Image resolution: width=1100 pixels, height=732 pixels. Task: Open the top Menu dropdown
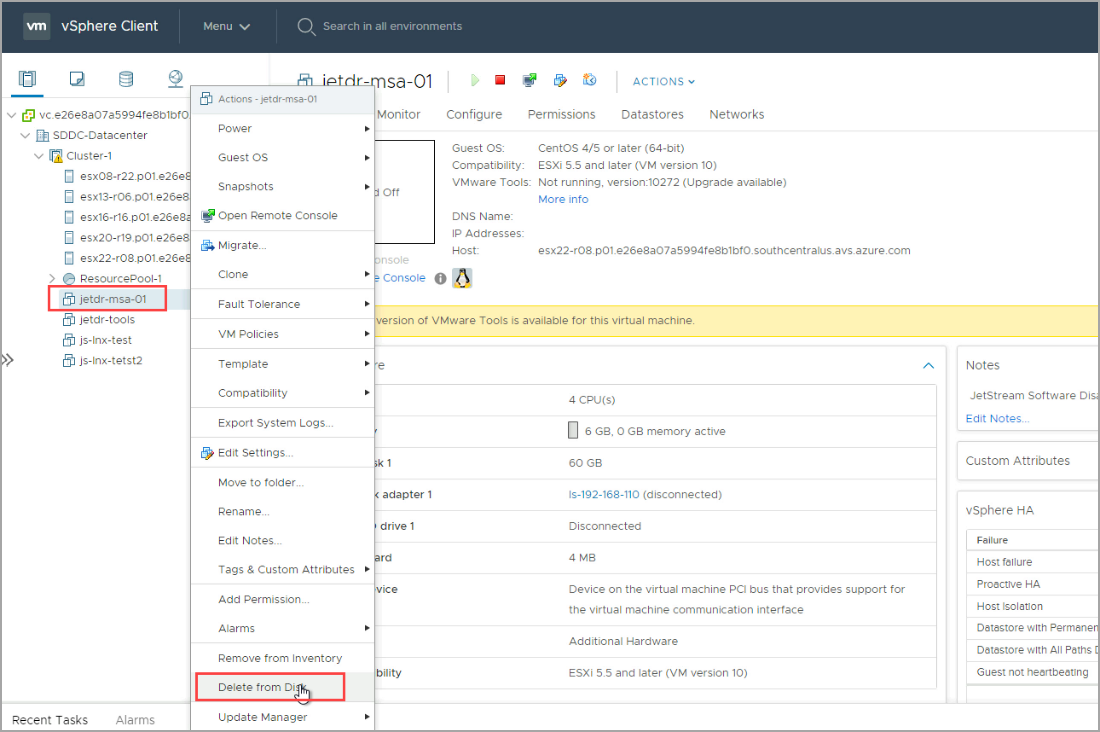point(226,26)
